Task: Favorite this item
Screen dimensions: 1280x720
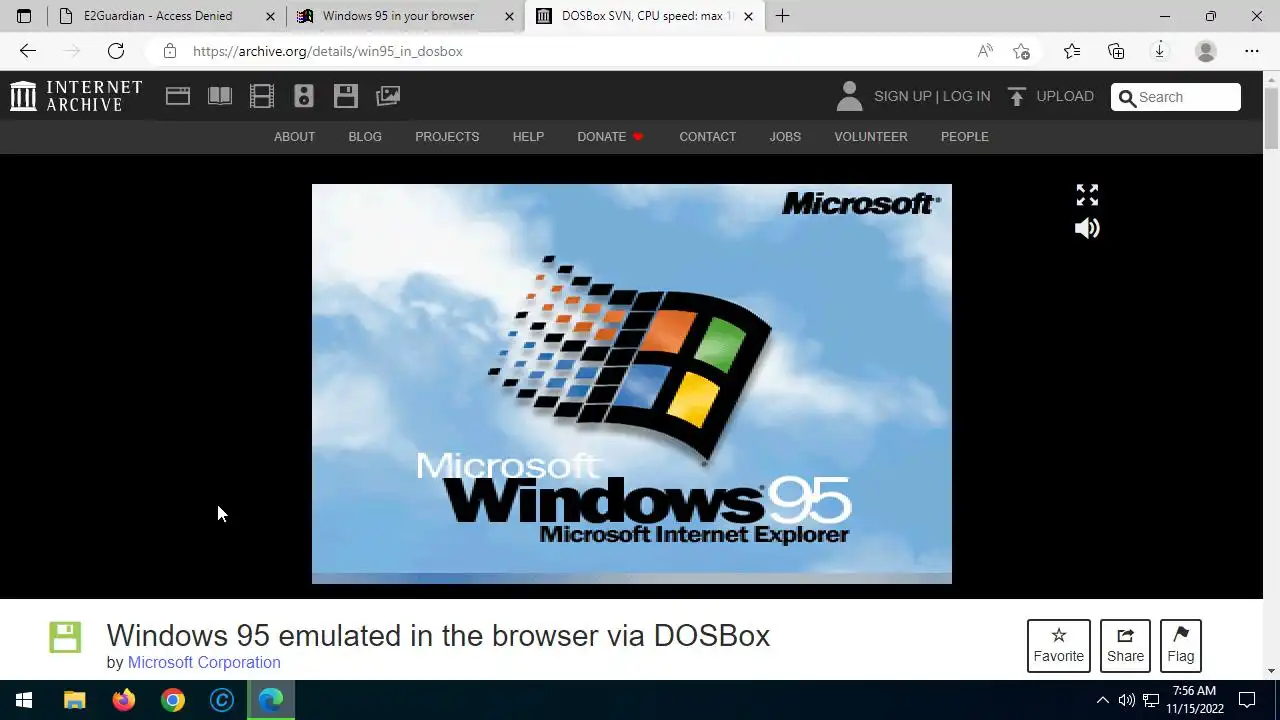Action: (1059, 646)
